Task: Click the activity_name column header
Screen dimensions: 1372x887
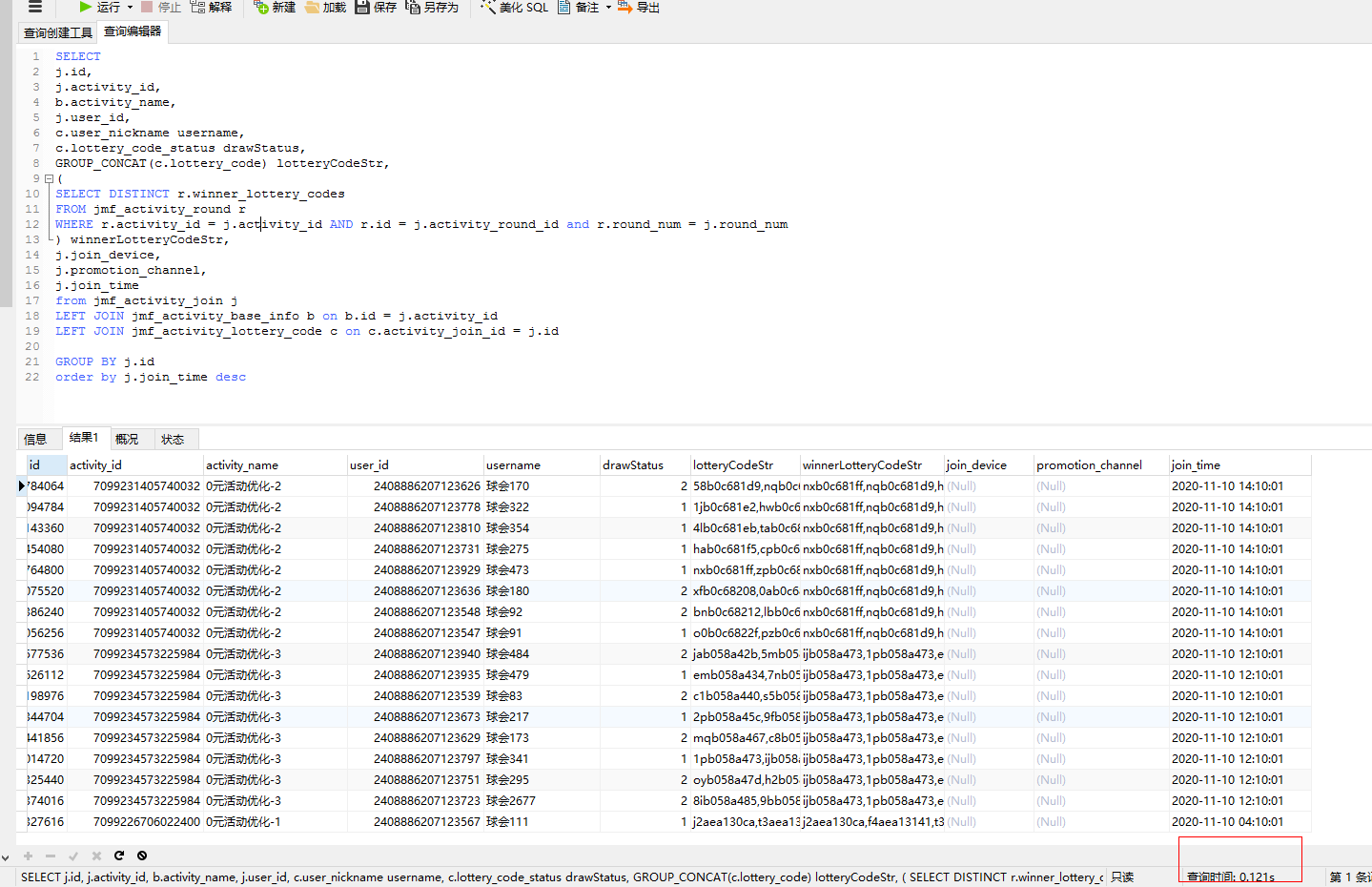Action: click(x=276, y=464)
